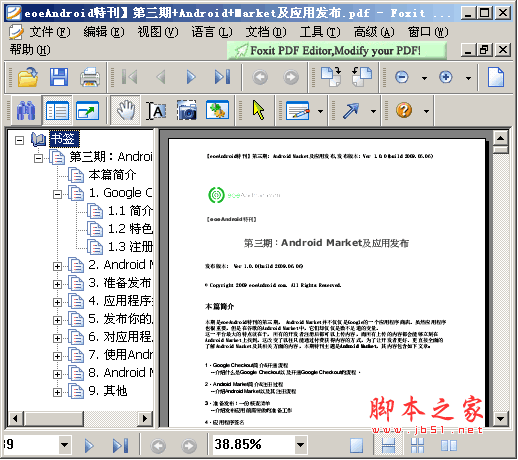
Task: Open the 文件(F) menu
Action: point(50,32)
